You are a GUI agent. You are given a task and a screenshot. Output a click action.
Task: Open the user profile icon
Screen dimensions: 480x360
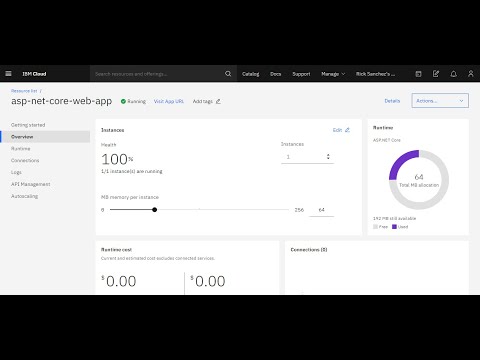pos(471,74)
